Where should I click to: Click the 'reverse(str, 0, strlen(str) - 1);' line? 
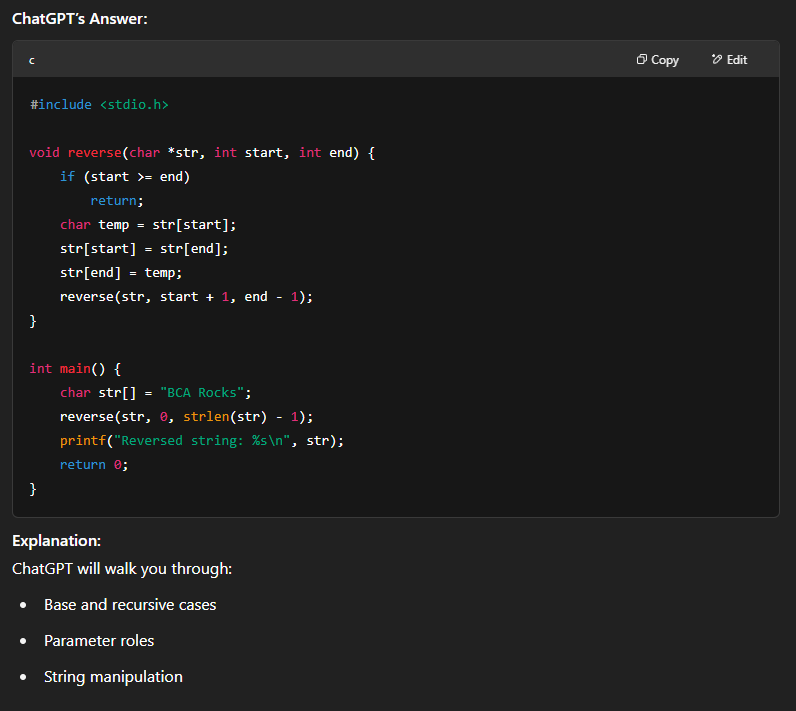tap(186, 417)
